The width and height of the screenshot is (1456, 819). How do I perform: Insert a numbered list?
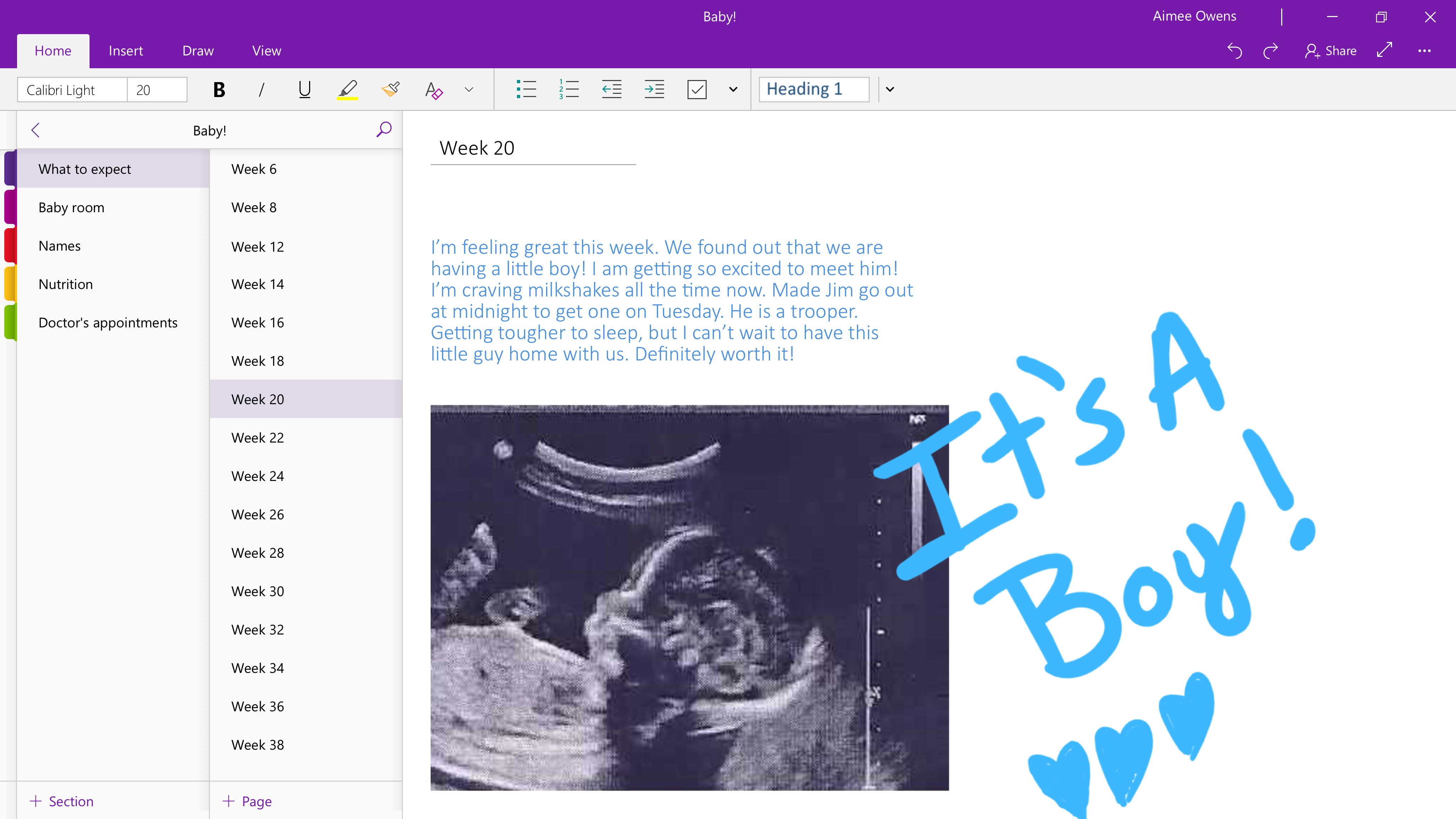568,89
